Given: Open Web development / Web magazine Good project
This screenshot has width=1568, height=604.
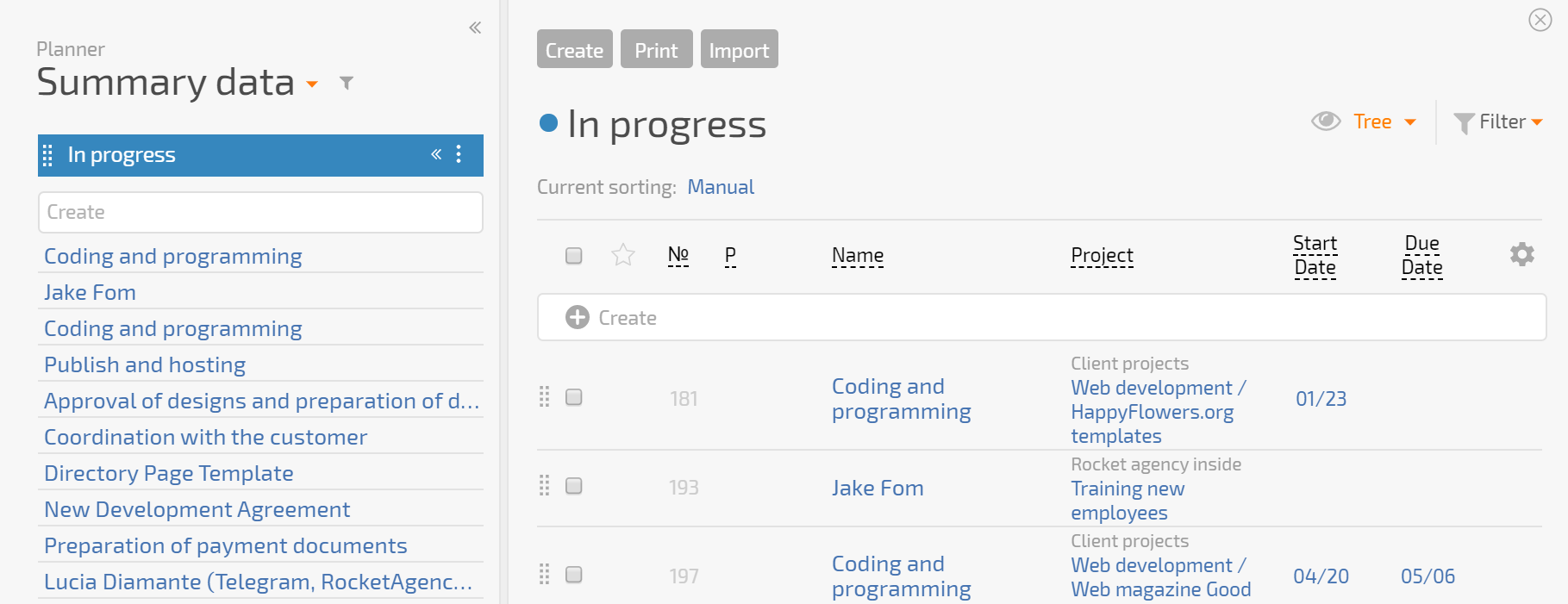Looking at the screenshot, I should [x=1161, y=577].
